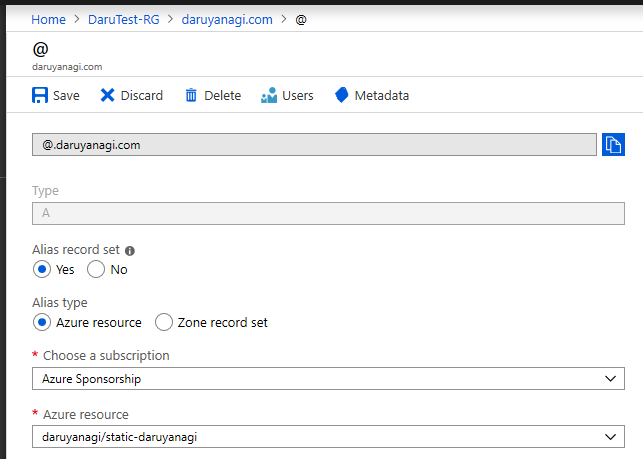Show info tooltip for Alias record set

130,251
